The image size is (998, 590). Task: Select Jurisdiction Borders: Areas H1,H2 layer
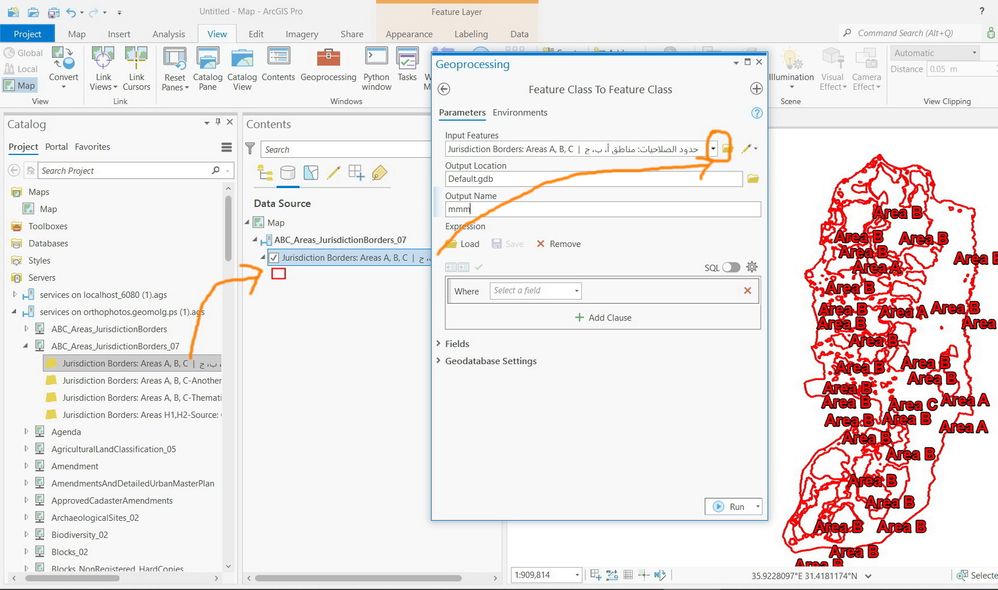pos(133,415)
